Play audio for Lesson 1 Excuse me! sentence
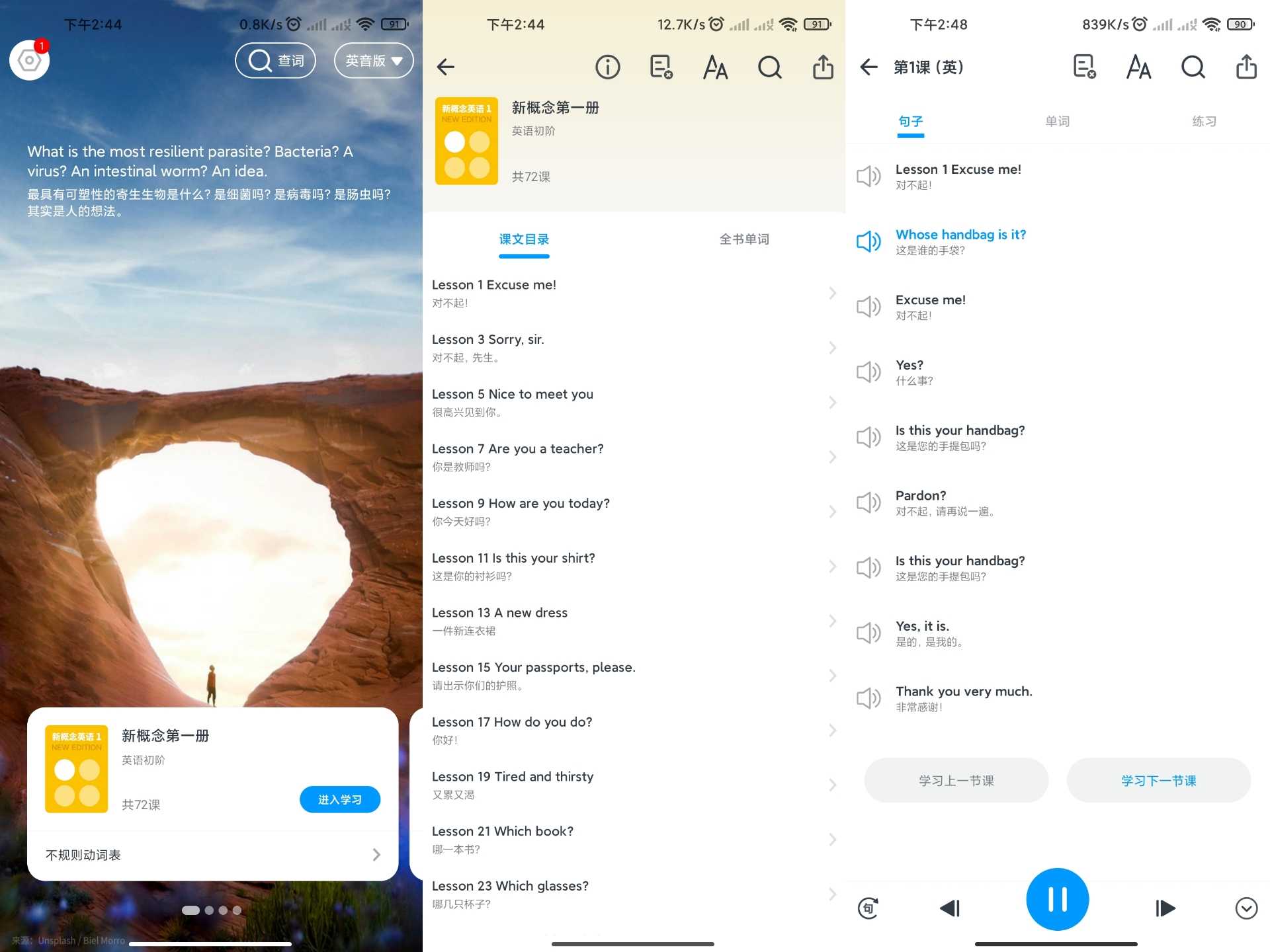1270x952 pixels. [868, 177]
